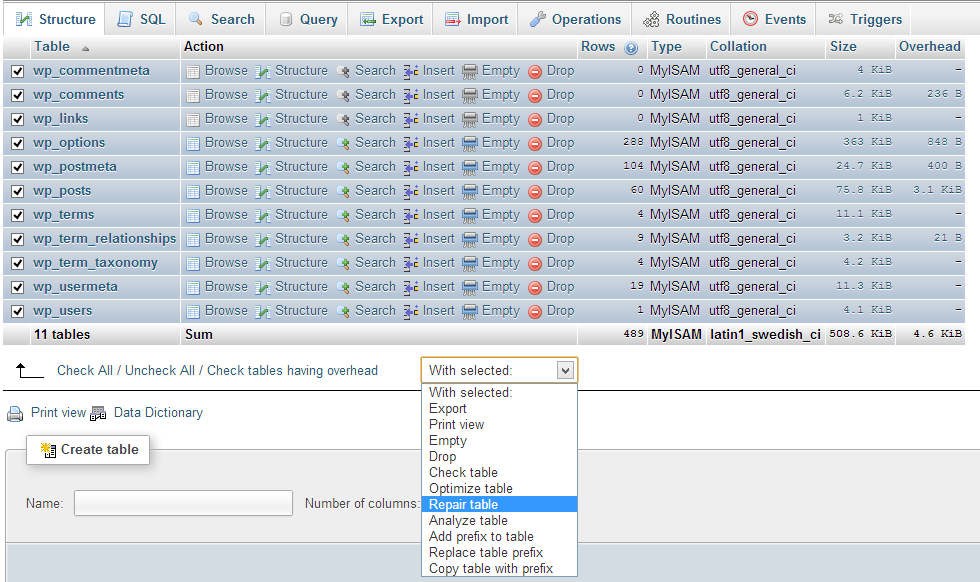Image resolution: width=980 pixels, height=582 pixels.
Task: Open the Data Dictionary link
Action: [157, 413]
